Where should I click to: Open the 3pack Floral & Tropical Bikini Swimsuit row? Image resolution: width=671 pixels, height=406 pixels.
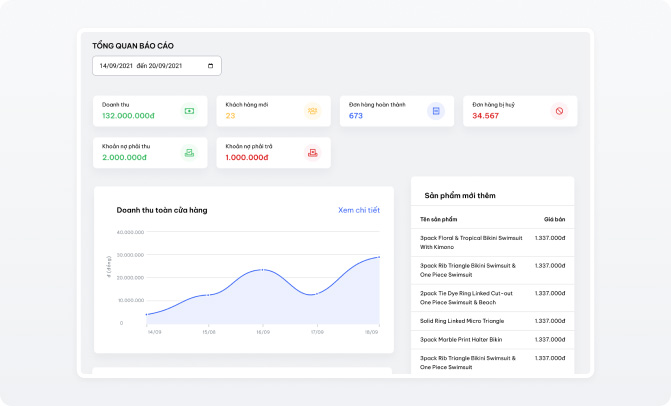(x=467, y=242)
